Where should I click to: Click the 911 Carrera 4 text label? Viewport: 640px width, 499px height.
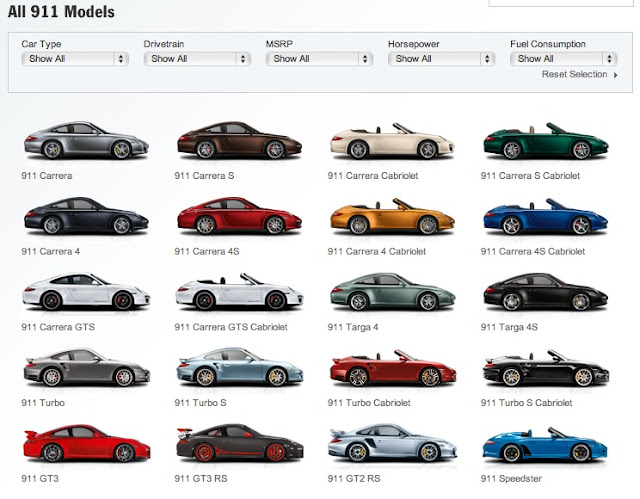click(51, 251)
